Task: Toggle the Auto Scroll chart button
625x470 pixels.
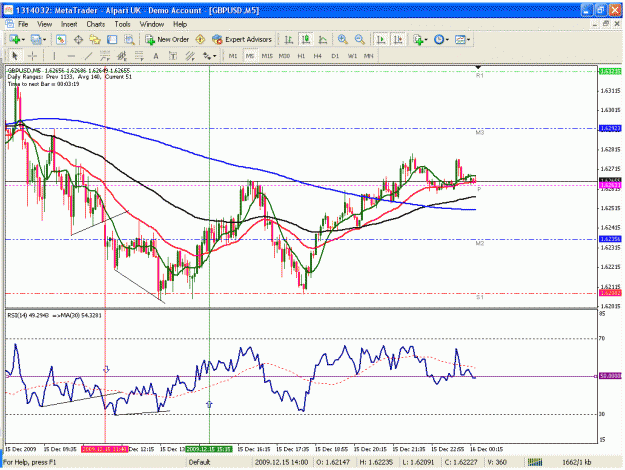Action: pyautogui.click(x=381, y=39)
